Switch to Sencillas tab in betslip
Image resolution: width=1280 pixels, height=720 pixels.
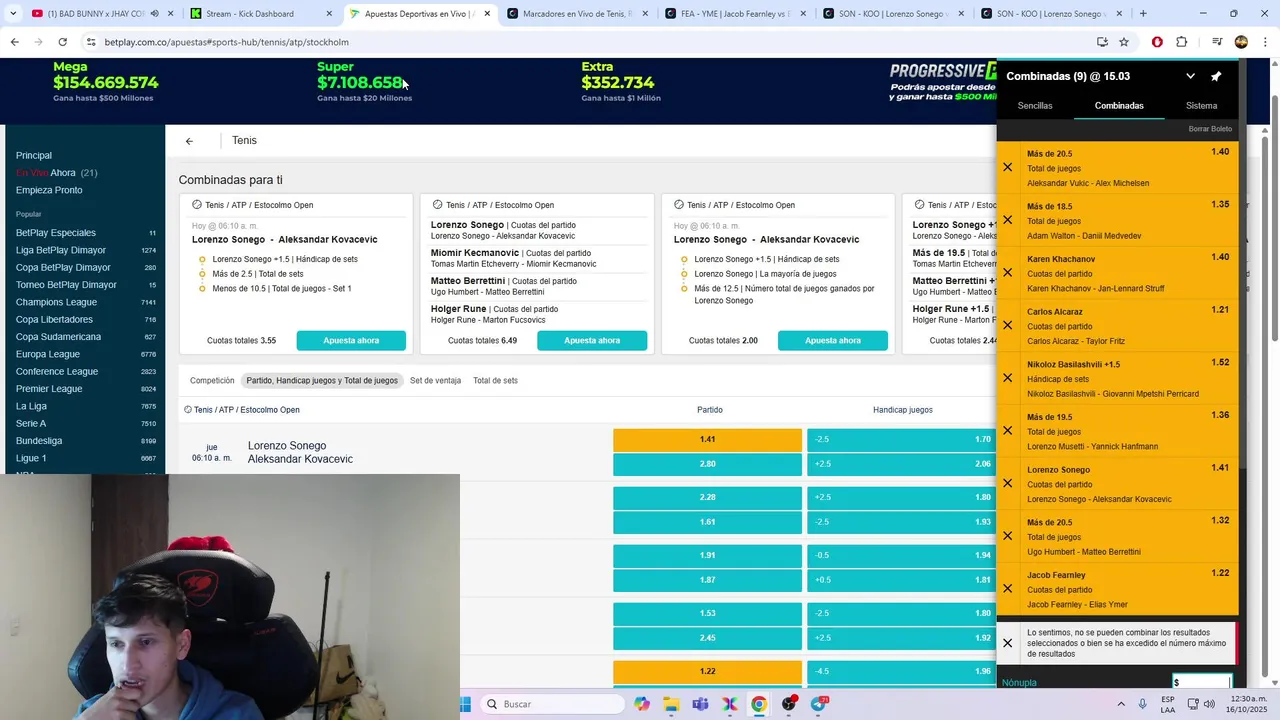[x=1035, y=106]
